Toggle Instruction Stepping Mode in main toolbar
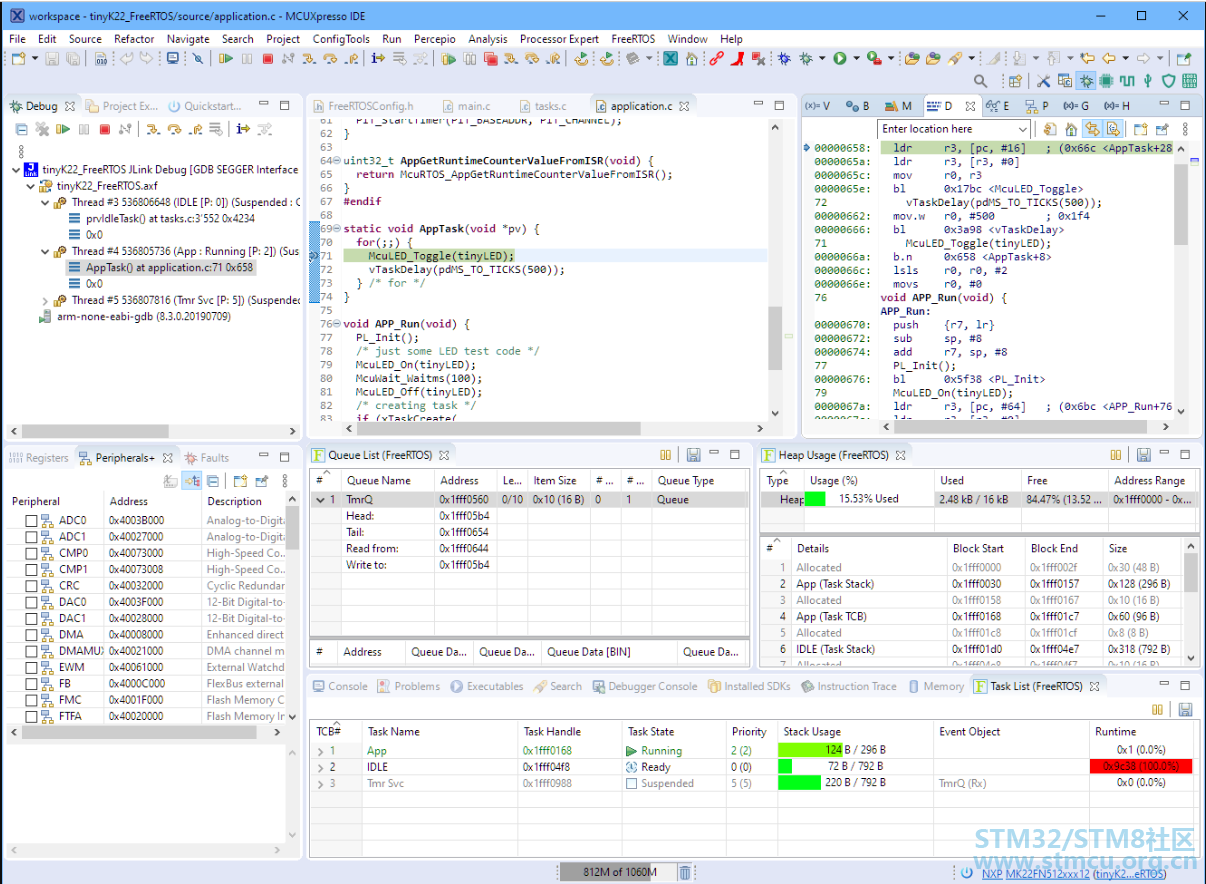The width and height of the screenshot is (1206, 884). [x=378, y=58]
